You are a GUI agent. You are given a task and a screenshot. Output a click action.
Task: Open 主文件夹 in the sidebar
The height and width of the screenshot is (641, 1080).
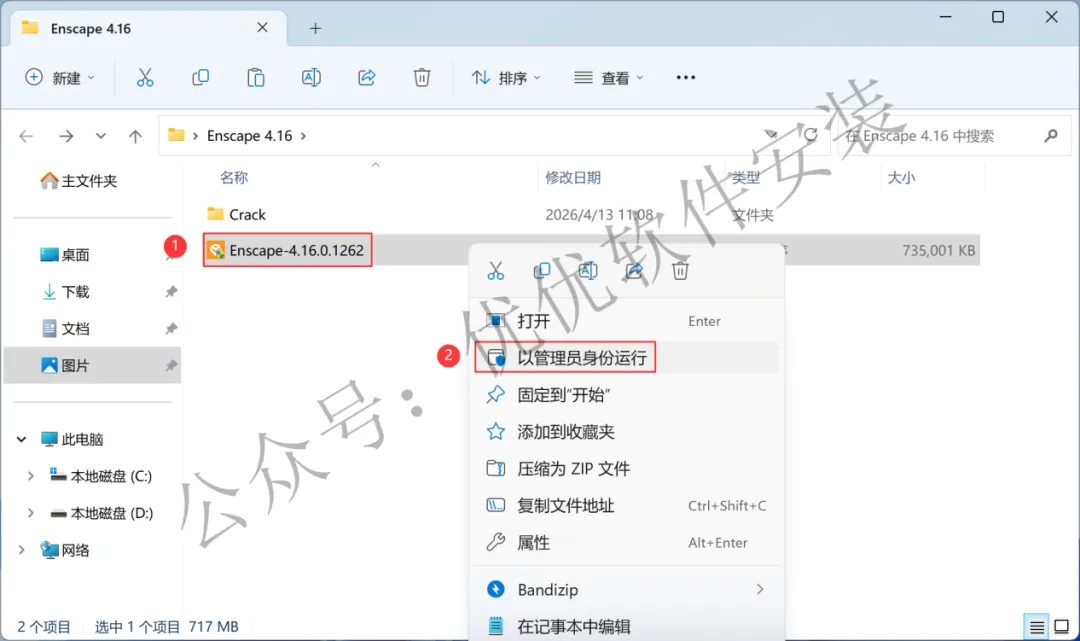pyautogui.click(x=79, y=180)
